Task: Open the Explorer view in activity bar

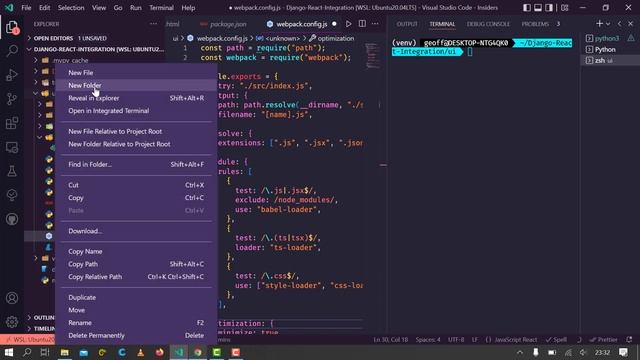Action: 12,28
